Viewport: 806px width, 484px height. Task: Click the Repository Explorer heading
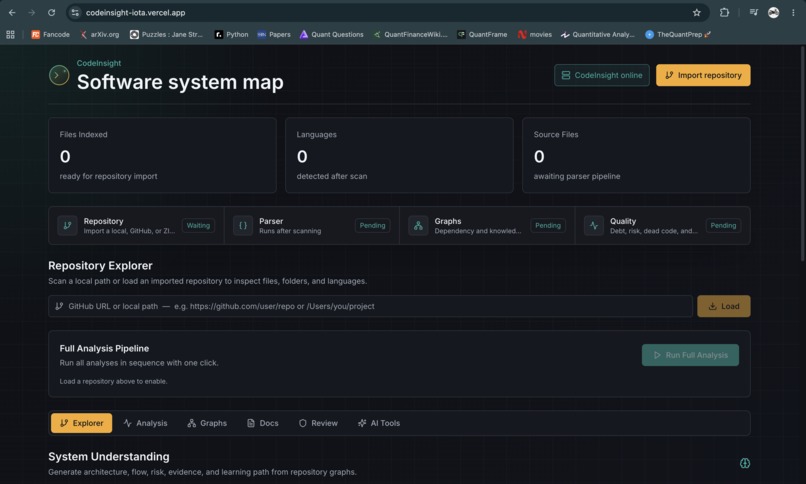click(x=100, y=266)
